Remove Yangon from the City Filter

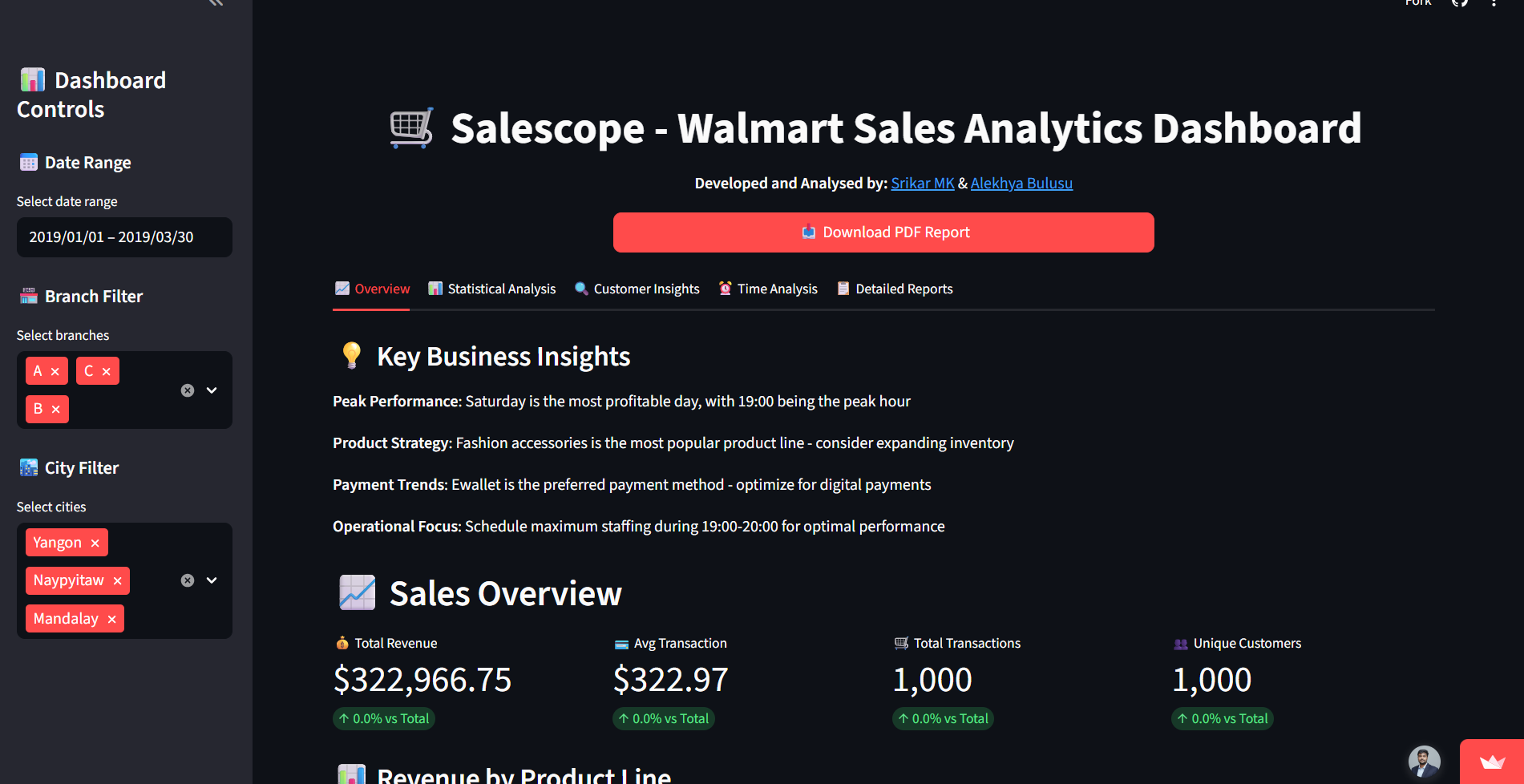(x=94, y=542)
